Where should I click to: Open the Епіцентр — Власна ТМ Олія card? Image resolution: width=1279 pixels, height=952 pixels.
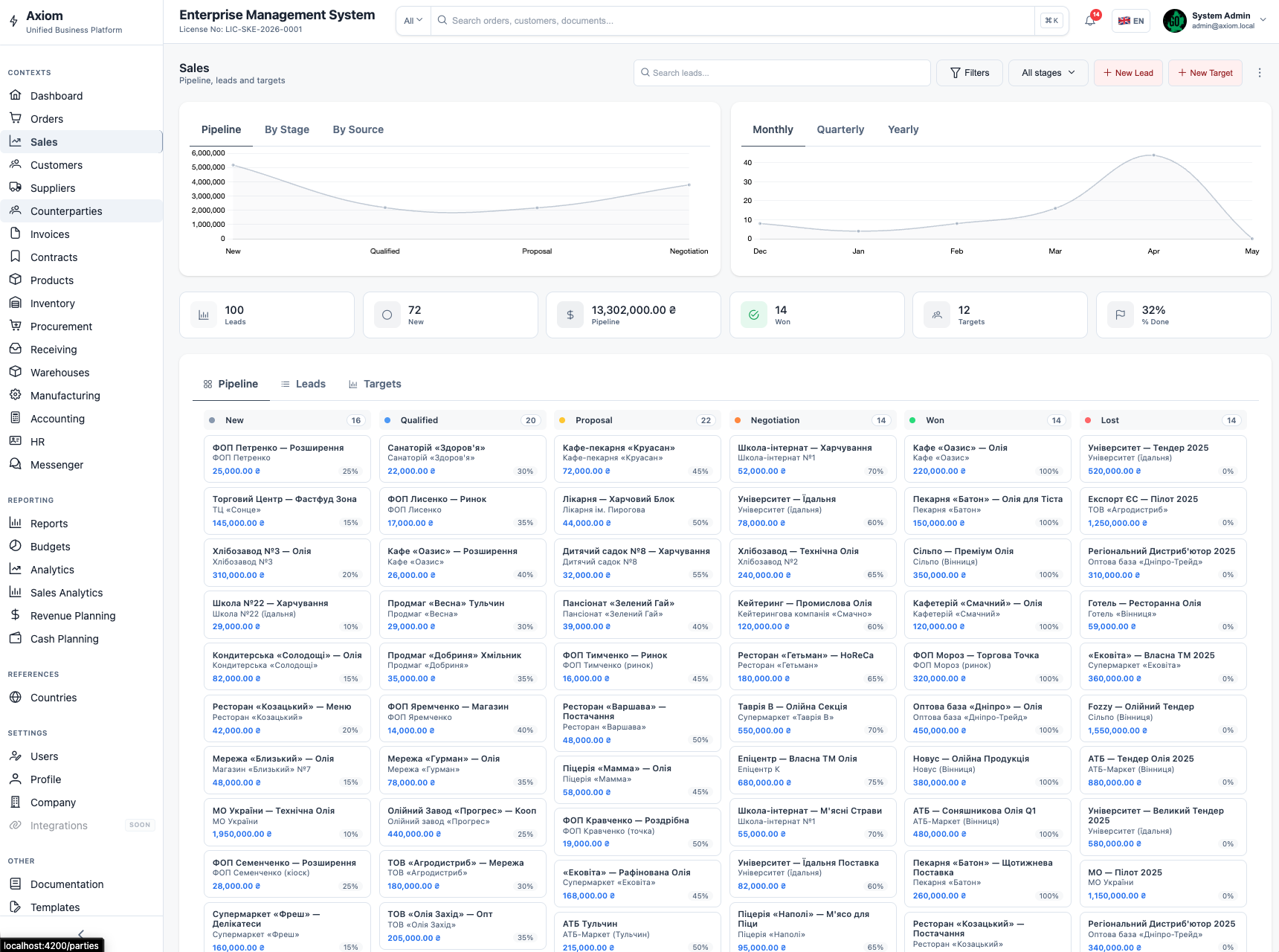pyautogui.click(x=813, y=771)
